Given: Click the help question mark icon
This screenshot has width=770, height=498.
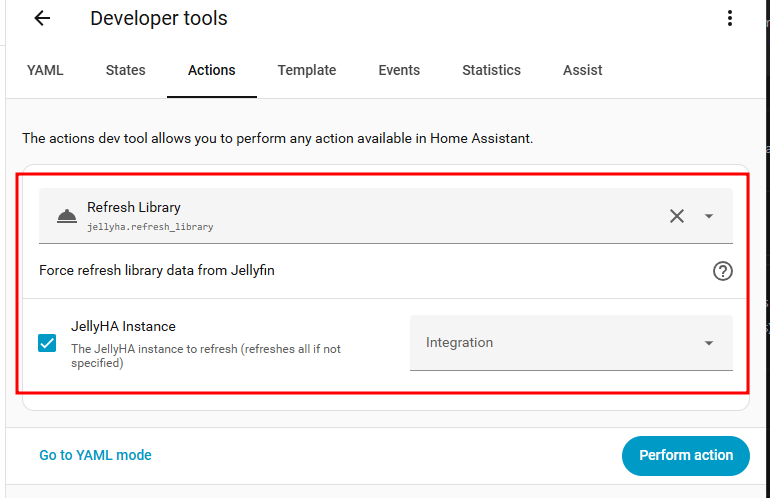Looking at the screenshot, I should coord(723,270).
